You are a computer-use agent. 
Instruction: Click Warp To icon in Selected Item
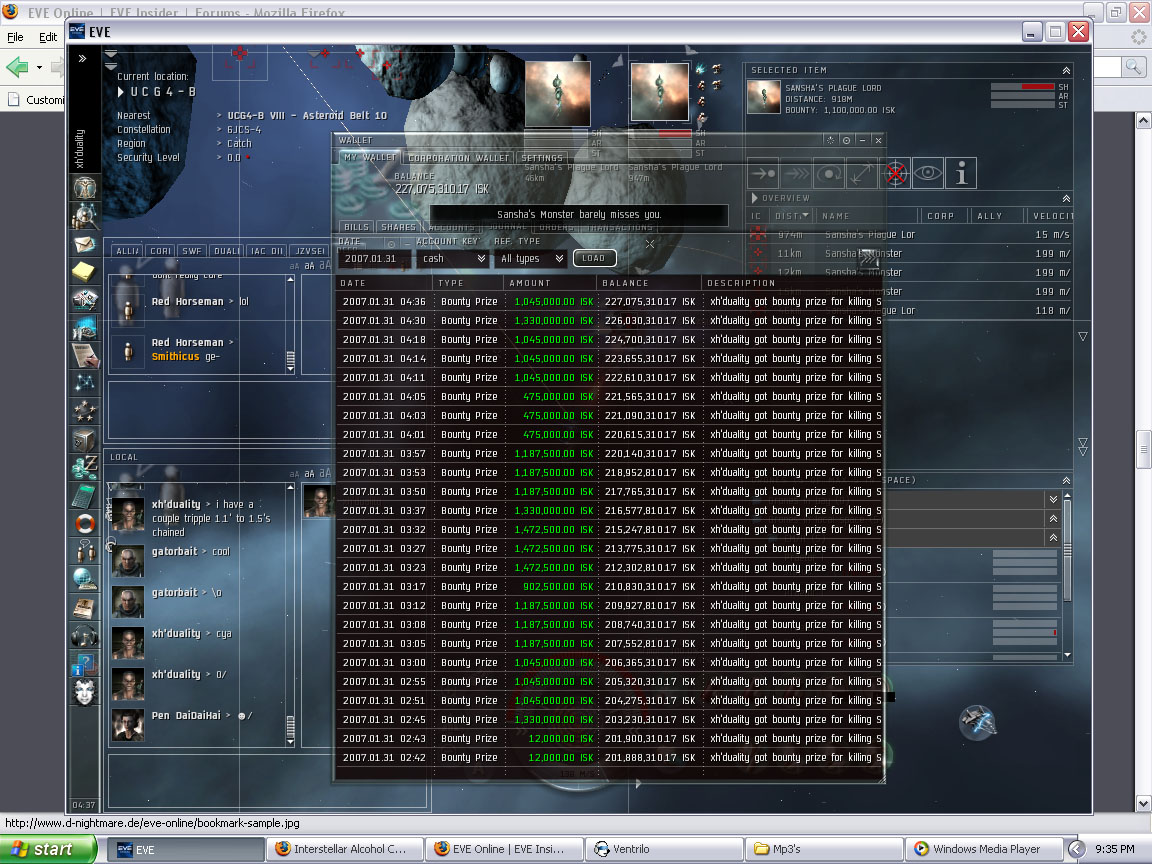pyautogui.click(x=796, y=173)
